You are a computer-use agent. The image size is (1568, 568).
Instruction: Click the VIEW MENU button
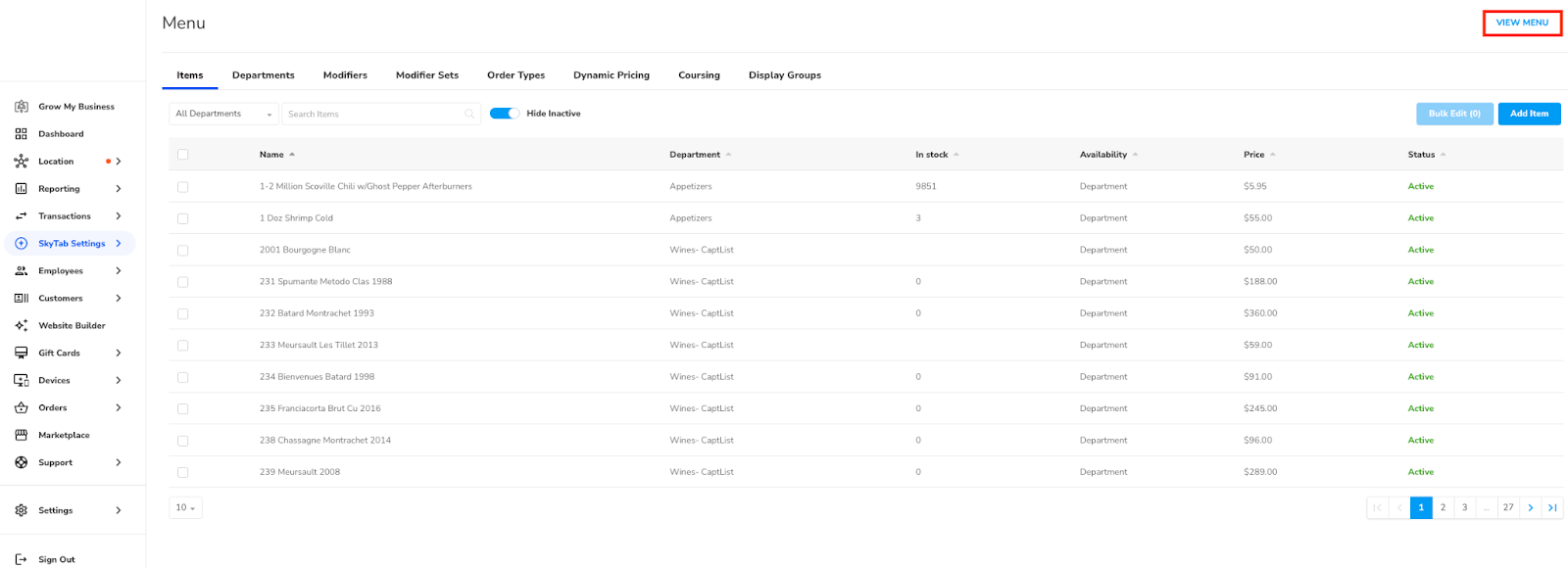1521,23
